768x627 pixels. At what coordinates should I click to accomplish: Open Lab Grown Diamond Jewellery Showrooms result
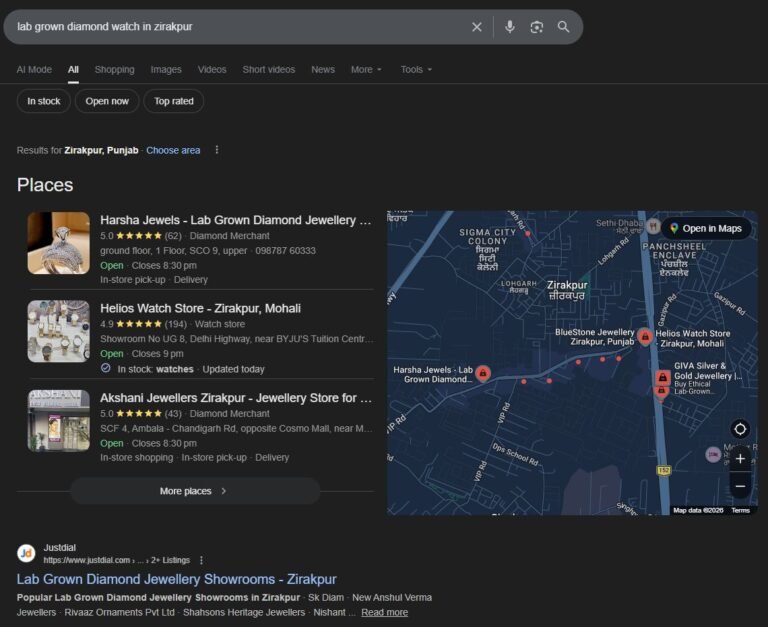[176, 579]
